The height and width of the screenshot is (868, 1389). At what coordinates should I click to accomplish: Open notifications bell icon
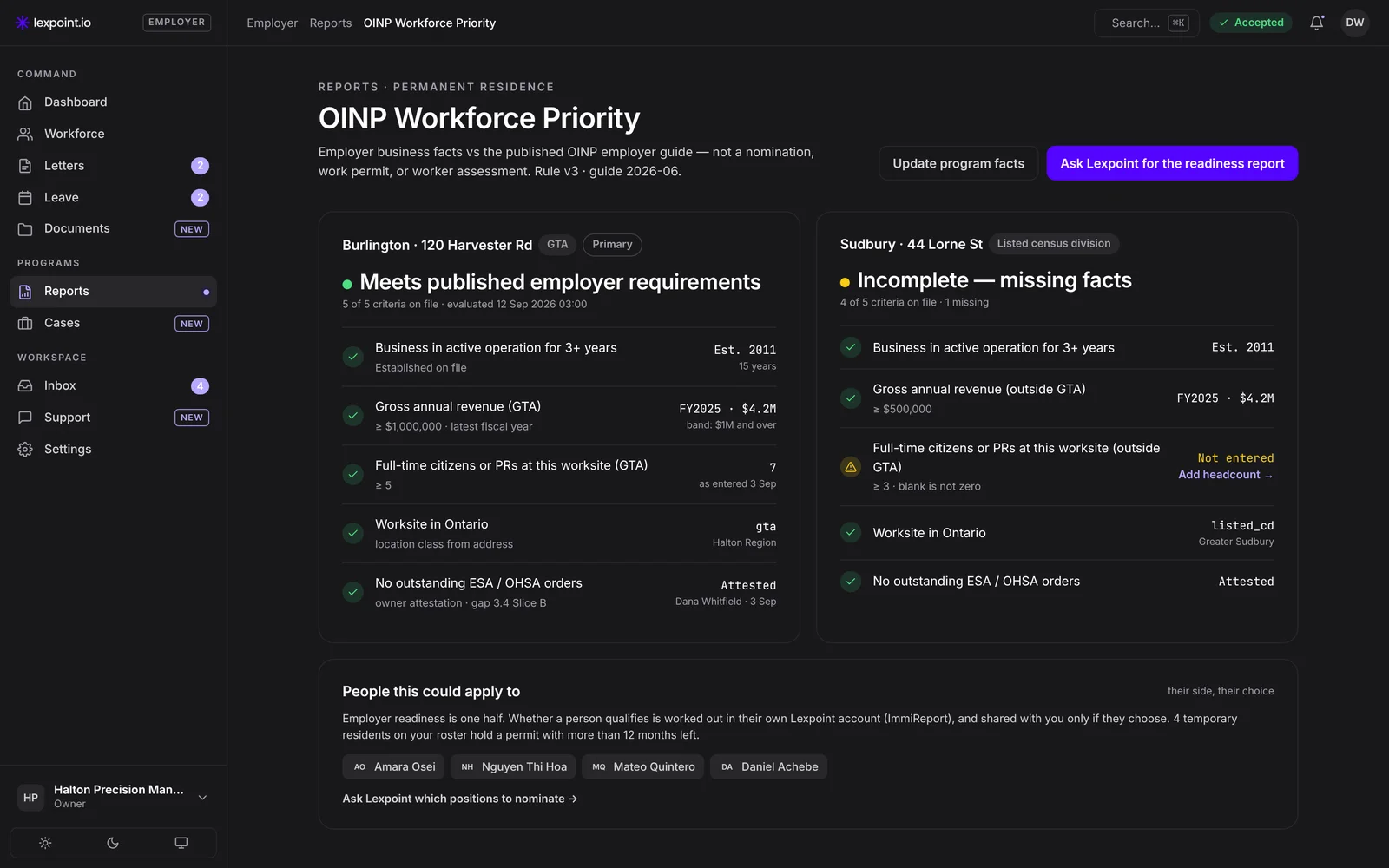pyautogui.click(x=1316, y=23)
